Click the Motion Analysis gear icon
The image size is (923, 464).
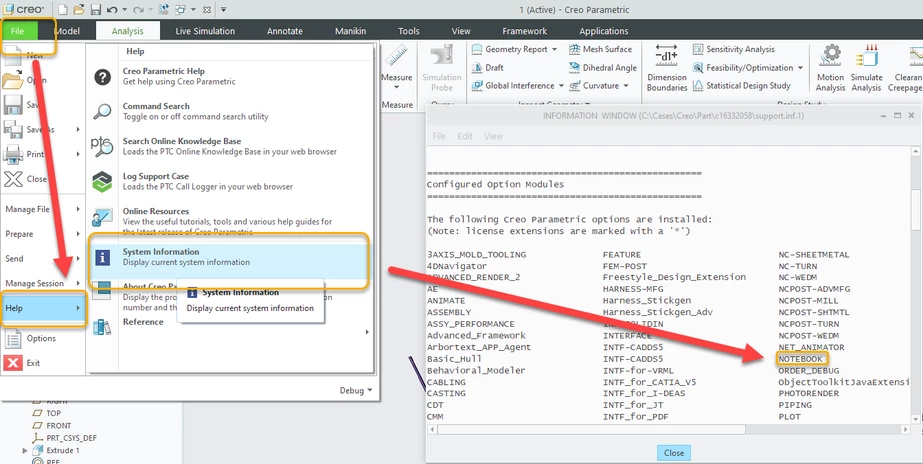pyautogui.click(x=831, y=57)
